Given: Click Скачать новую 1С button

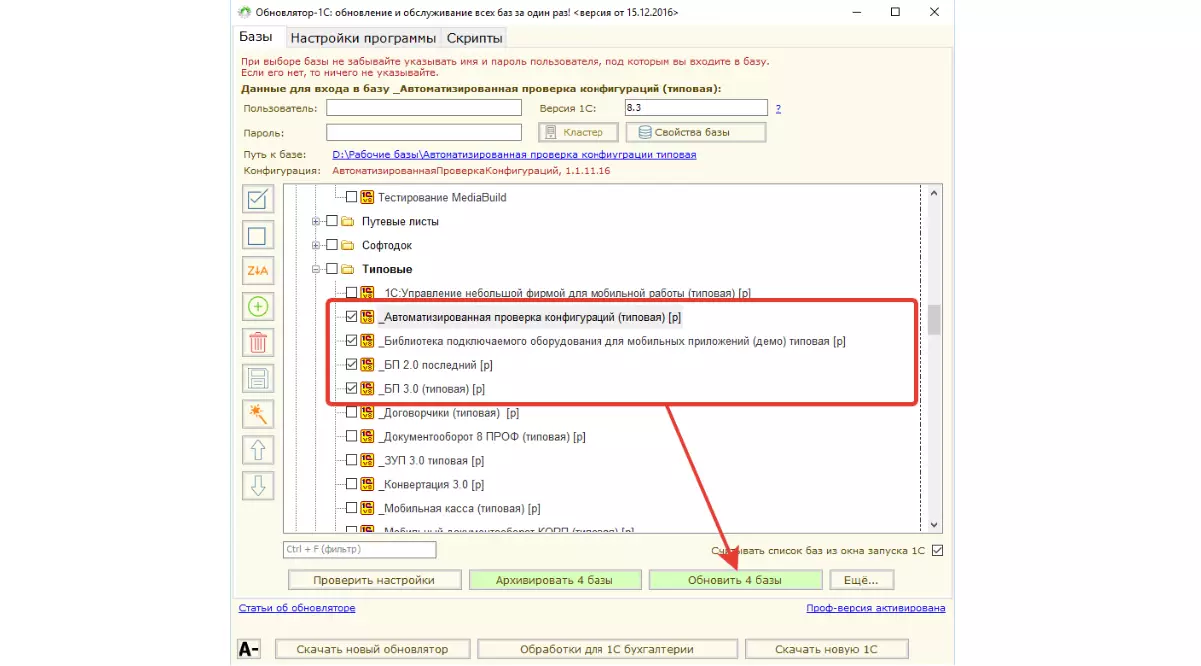Looking at the screenshot, I should tap(827, 649).
